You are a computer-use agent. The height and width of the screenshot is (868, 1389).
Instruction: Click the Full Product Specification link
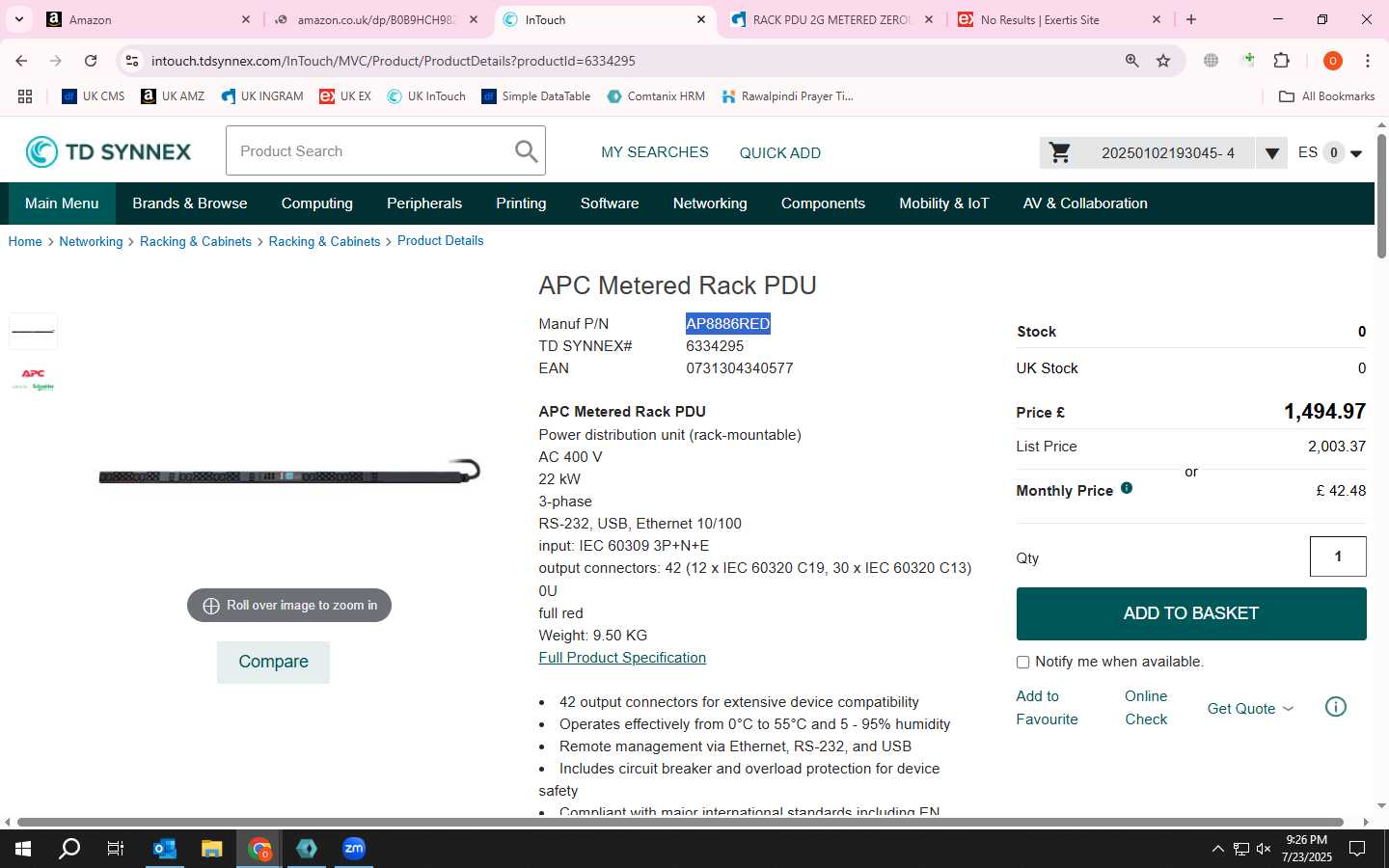[622, 658]
